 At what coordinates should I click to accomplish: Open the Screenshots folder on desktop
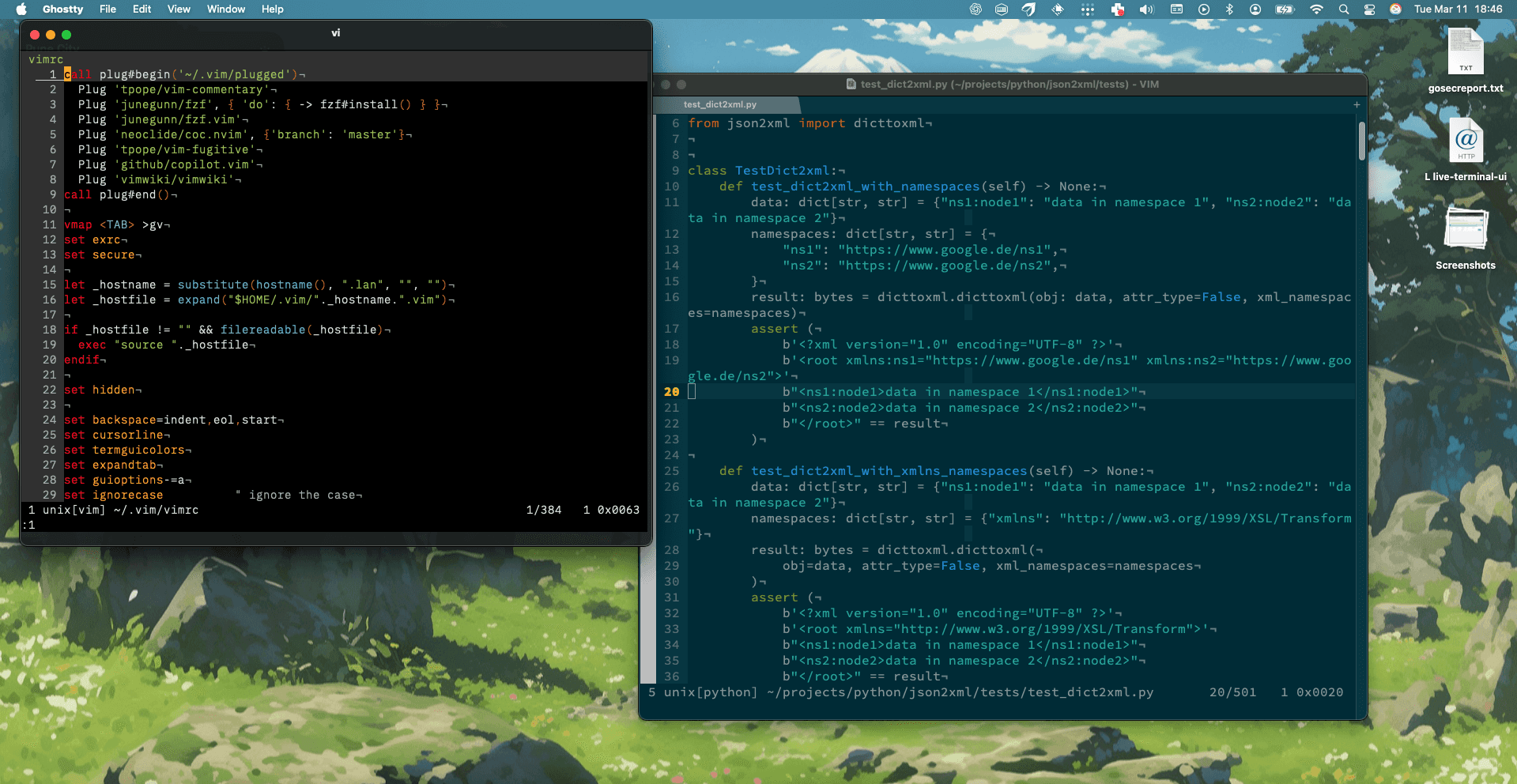[1465, 231]
